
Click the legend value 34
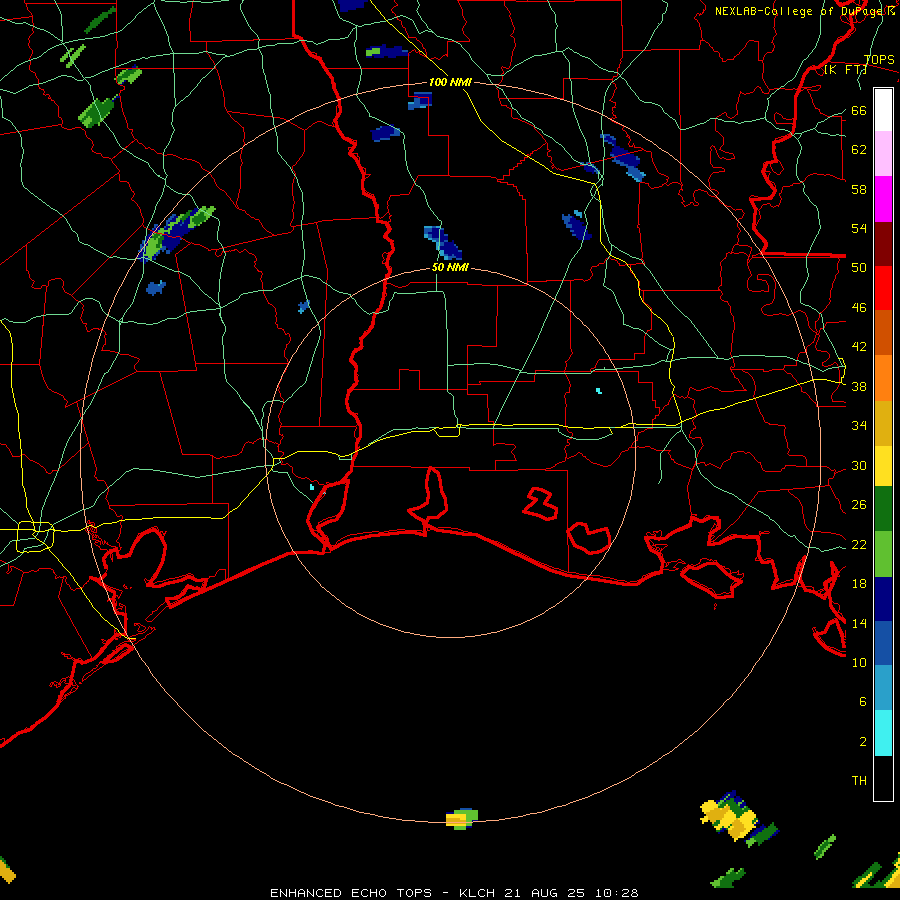point(859,425)
